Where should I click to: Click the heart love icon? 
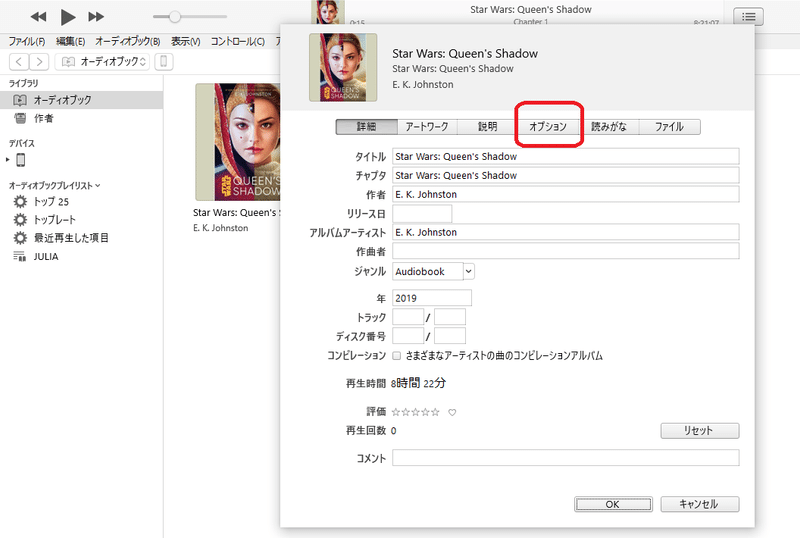[x=452, y=412]
